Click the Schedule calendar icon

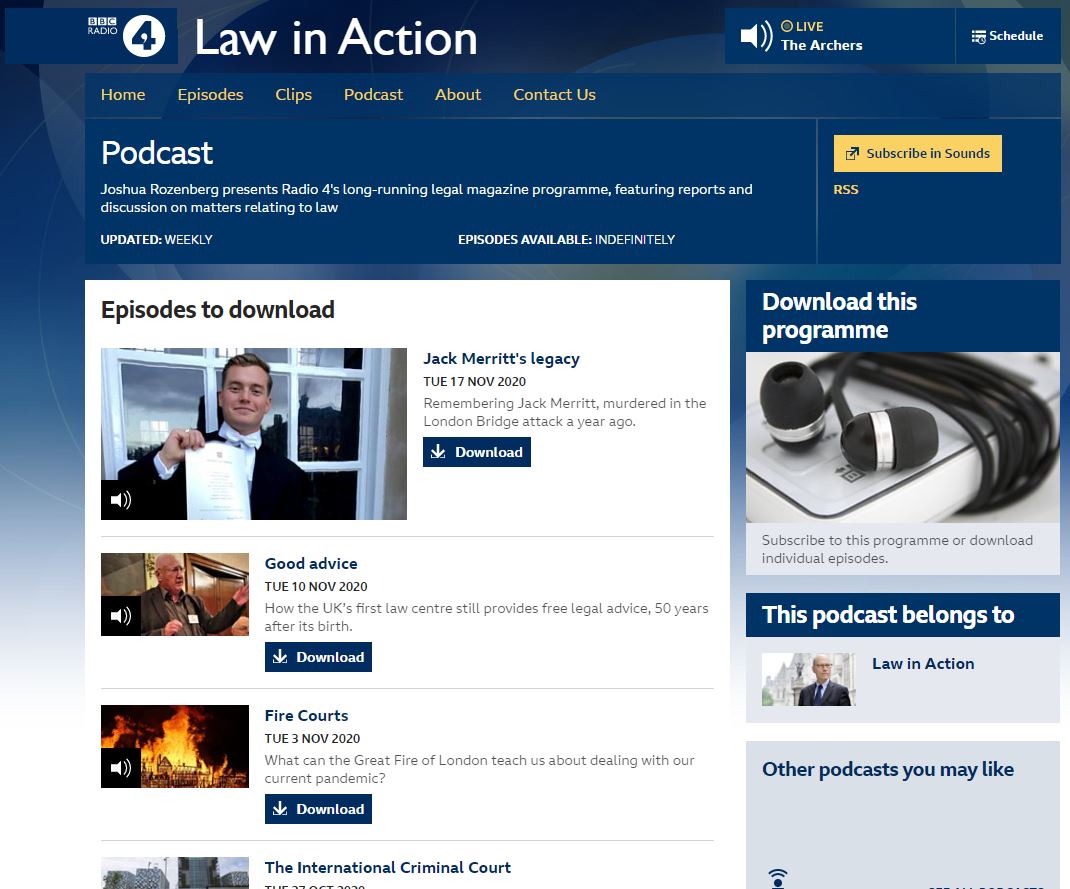(x=979, y=36)
